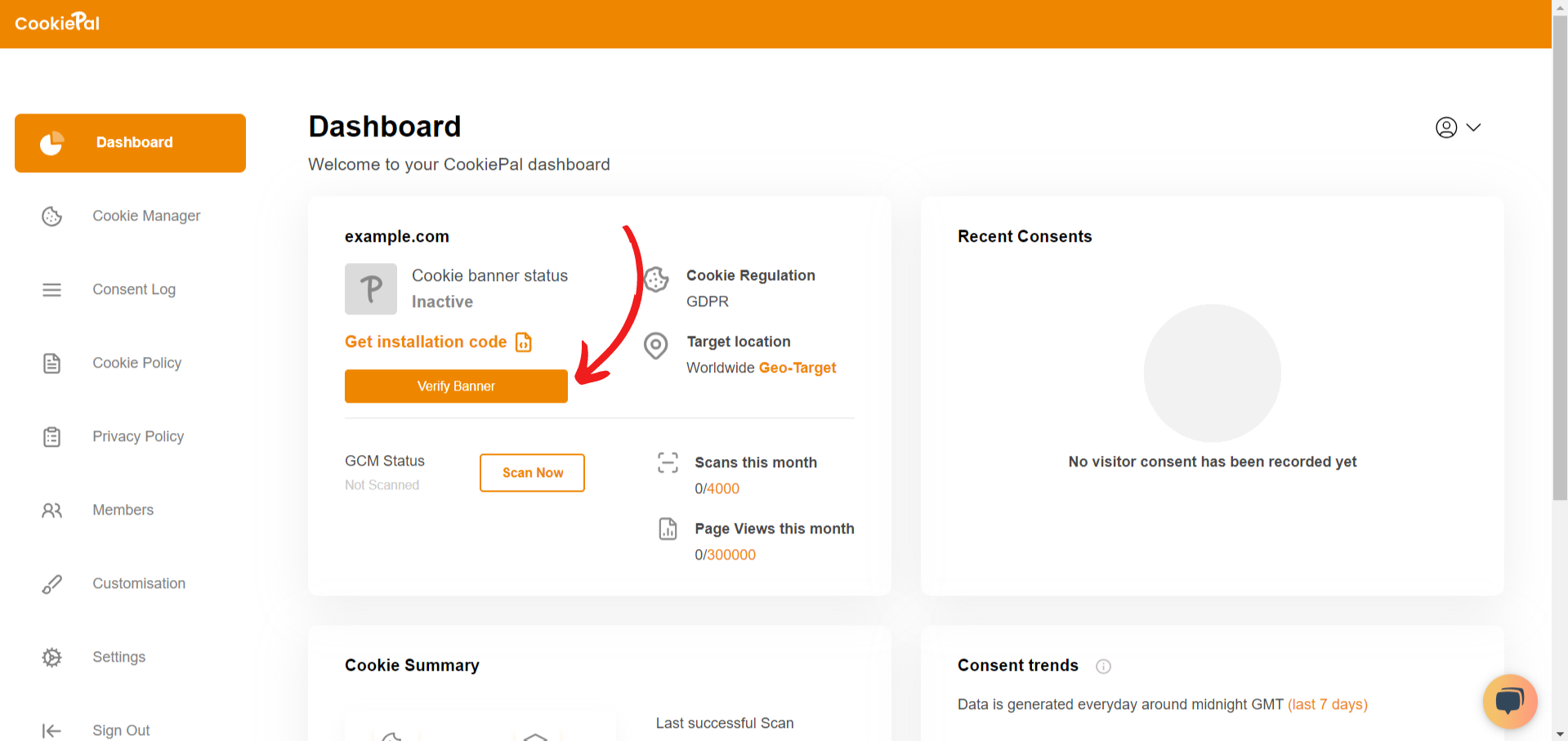The height and width of the screenshot is (741, 1568).
Task: Click the Sign Out arrow icon
Action: [51, 730]
